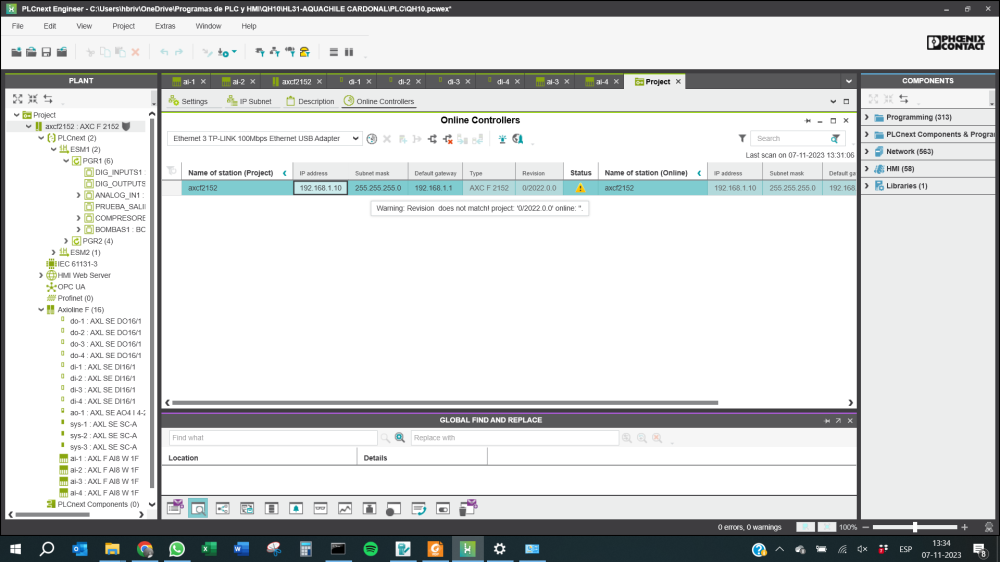Open the Extras menu
This screenshot has width=1000, height=562.
[165, 26]
